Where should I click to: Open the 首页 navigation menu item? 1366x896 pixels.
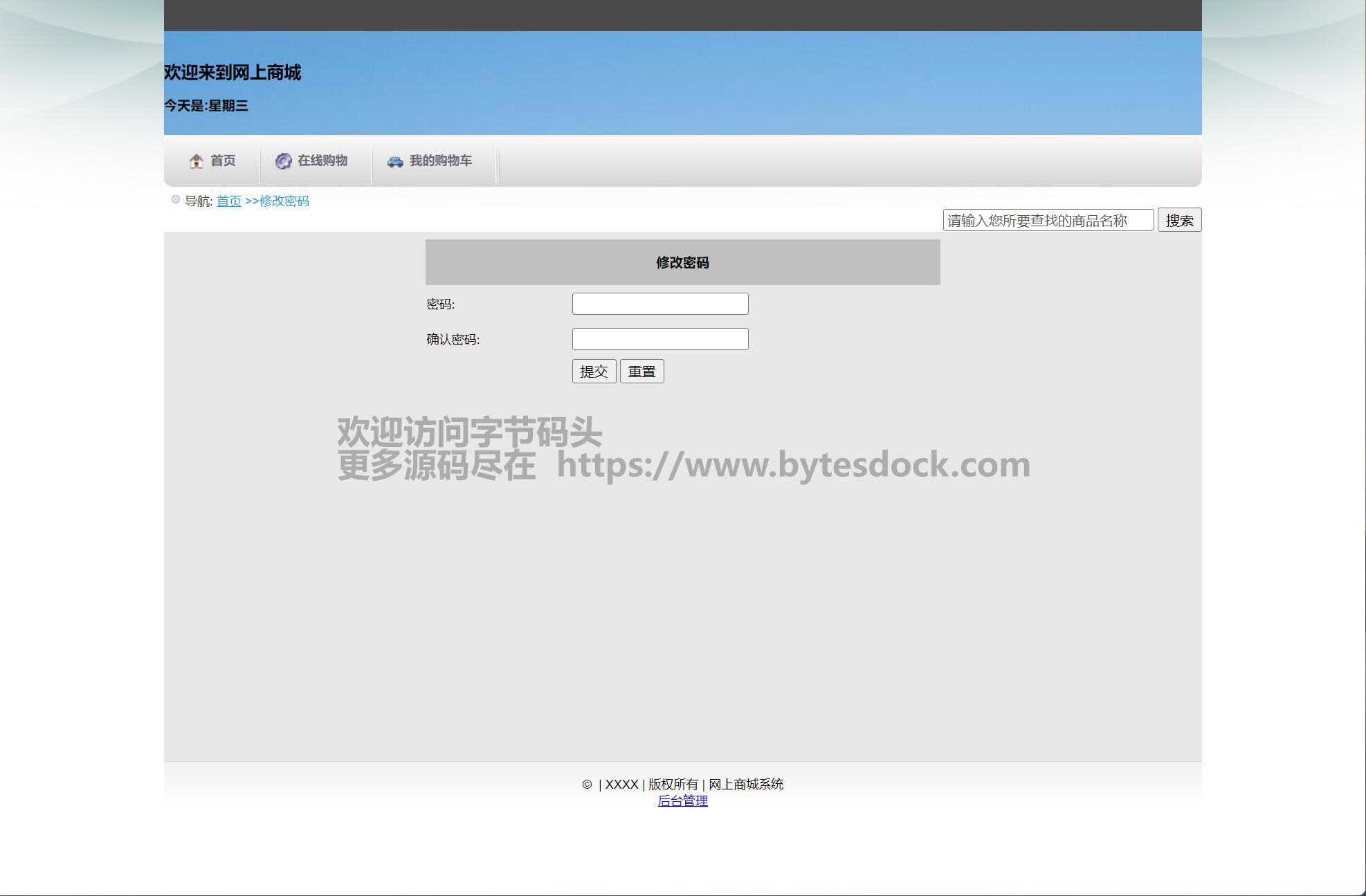click(x=223, y=161)
